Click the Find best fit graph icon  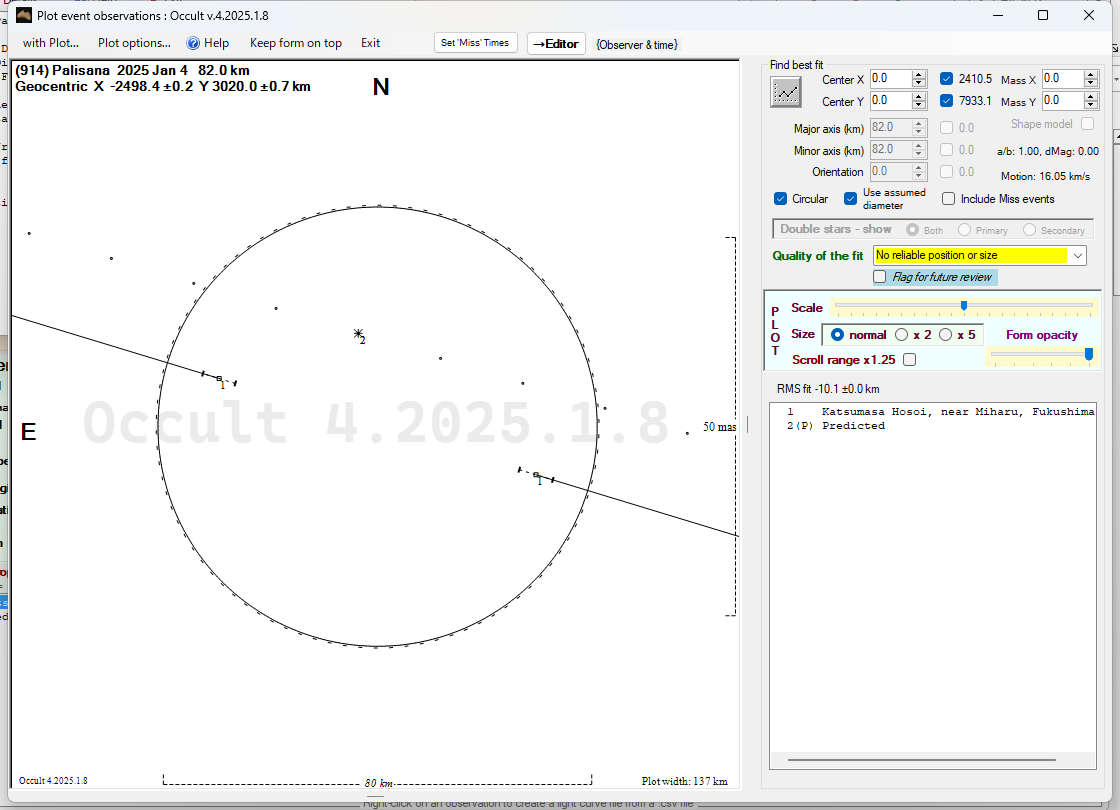click(787, 91)
